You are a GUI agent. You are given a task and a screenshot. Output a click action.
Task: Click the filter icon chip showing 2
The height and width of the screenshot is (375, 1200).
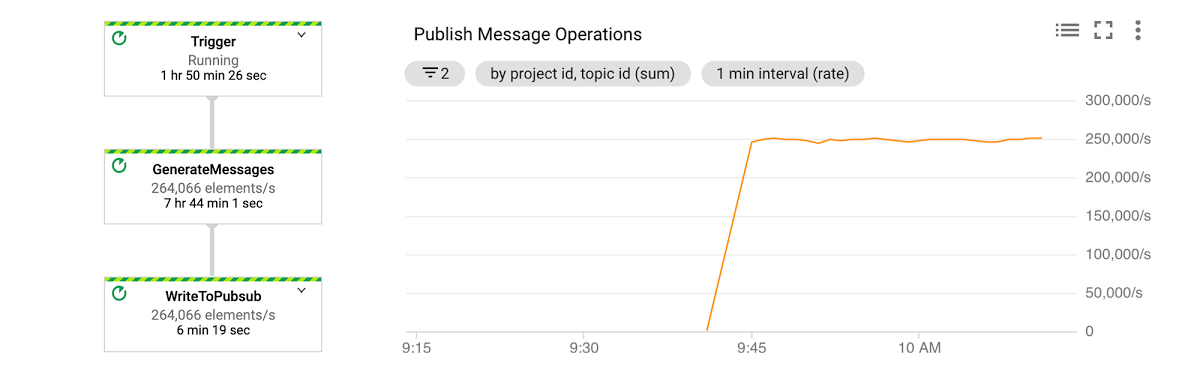point(435,73)
